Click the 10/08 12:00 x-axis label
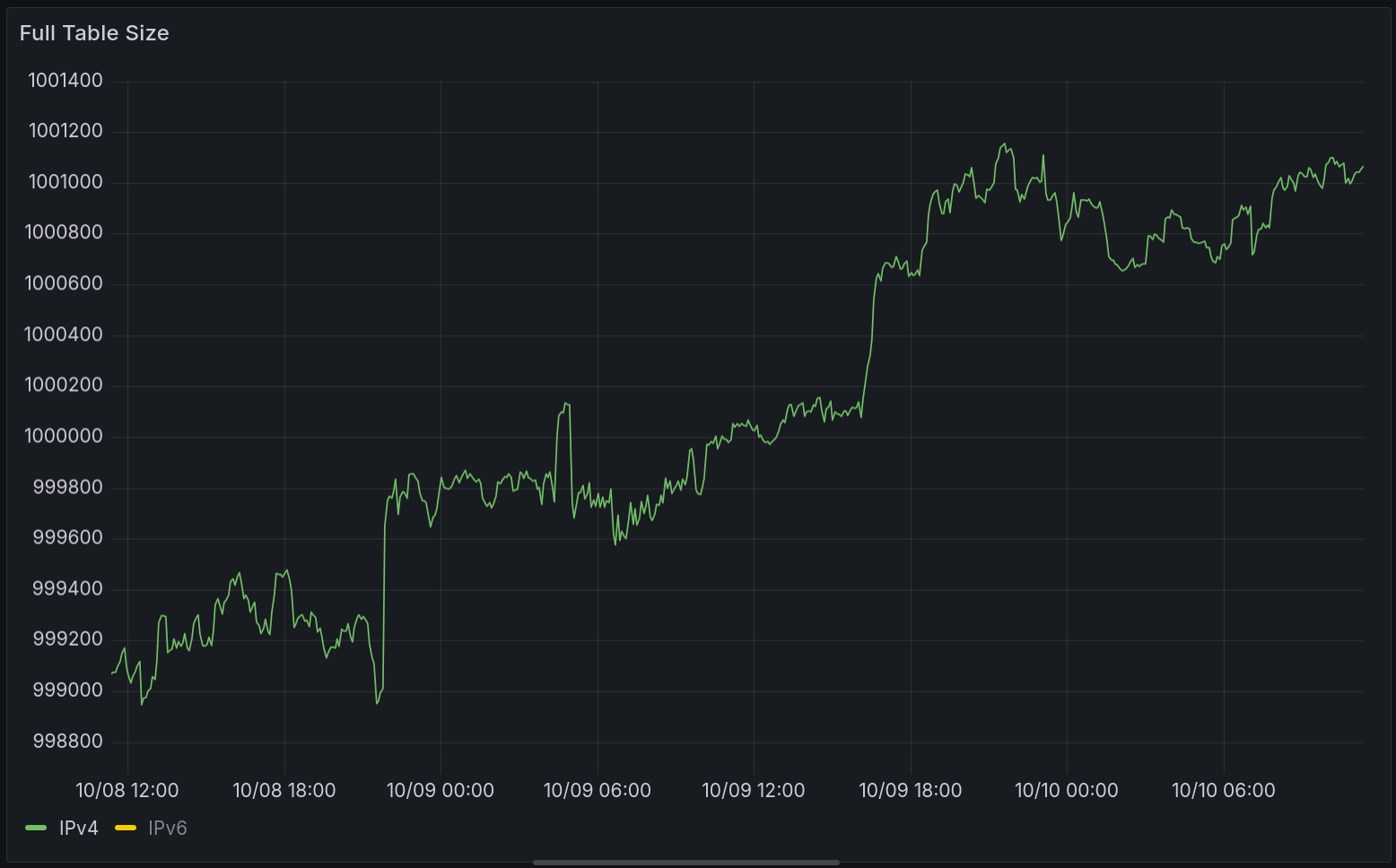Screen dimensions: 1396x868 click(127, 790)
